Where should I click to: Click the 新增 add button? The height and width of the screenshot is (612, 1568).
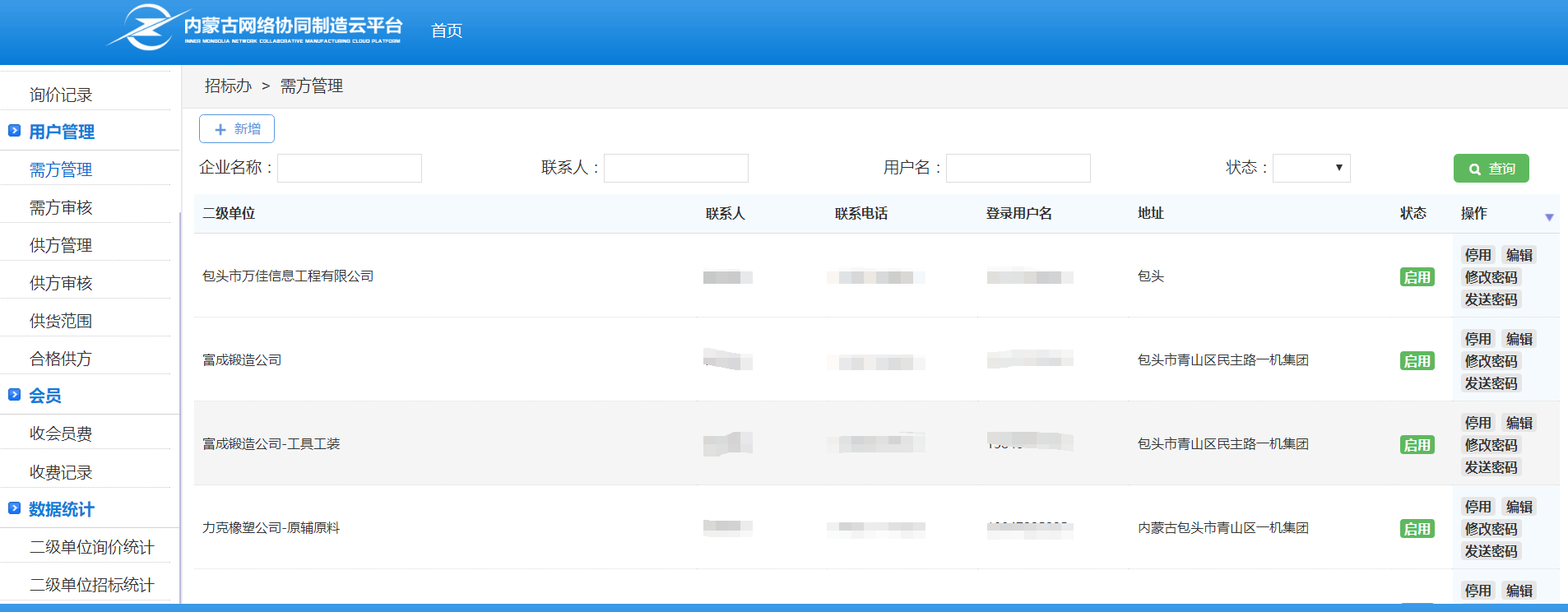(237, 129)
